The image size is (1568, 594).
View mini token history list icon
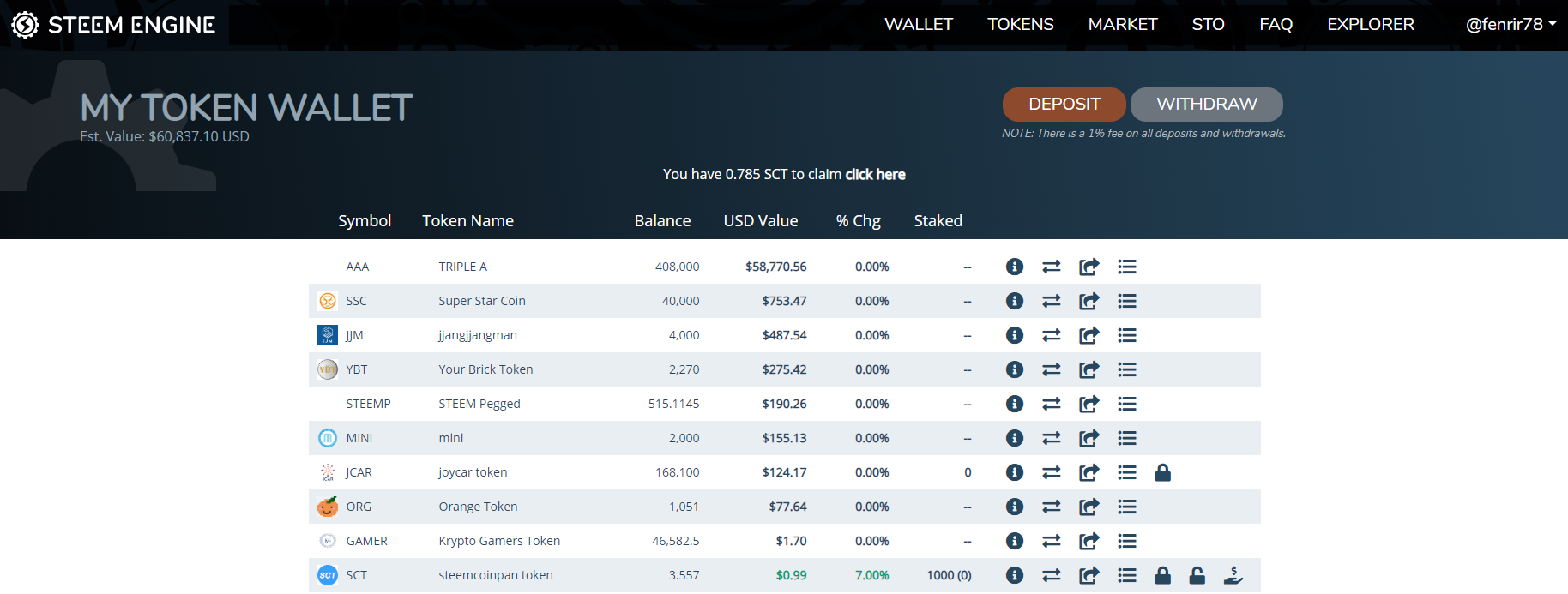coord(1127,438)
